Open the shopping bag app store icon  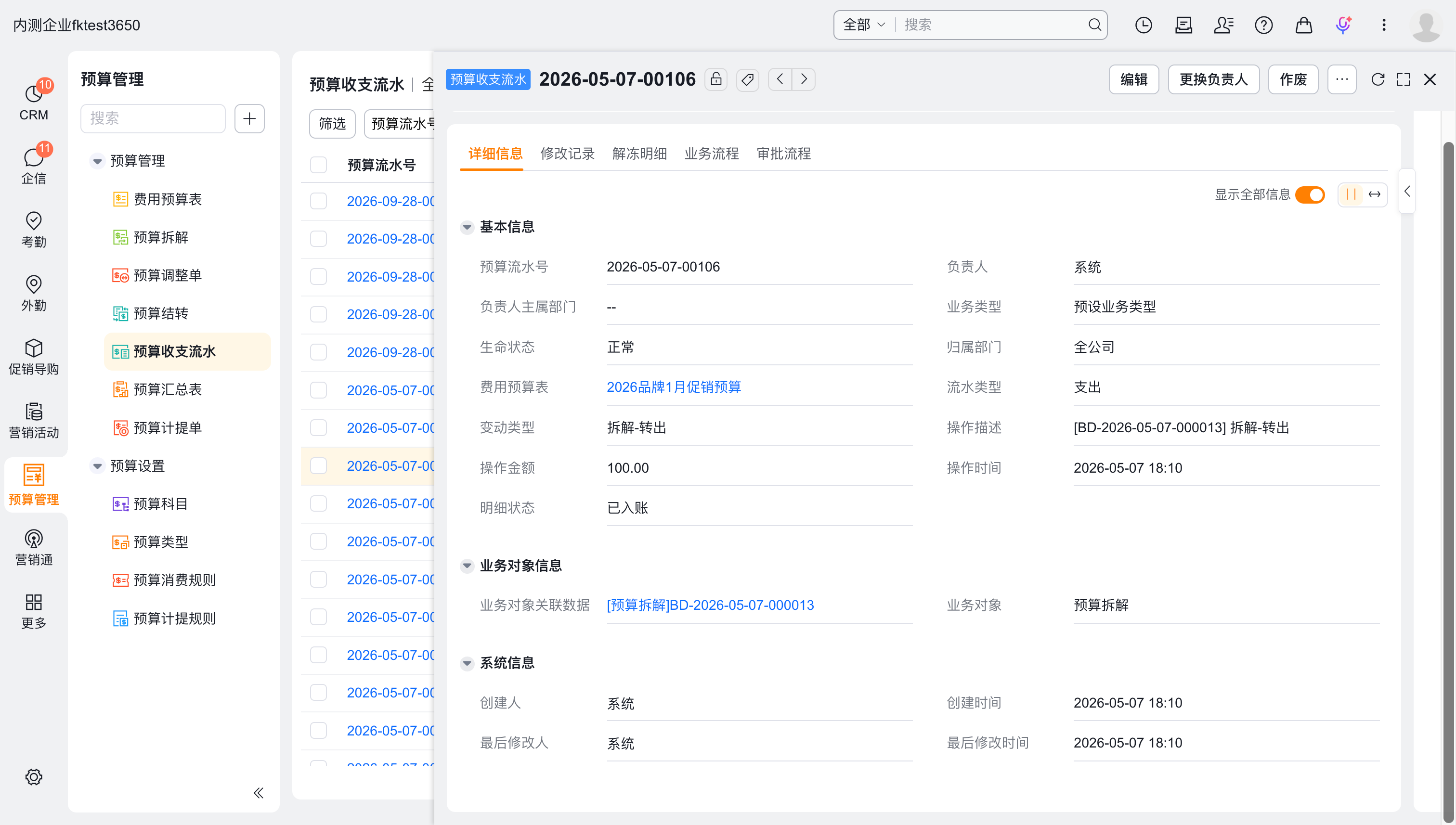[1303, 25]
